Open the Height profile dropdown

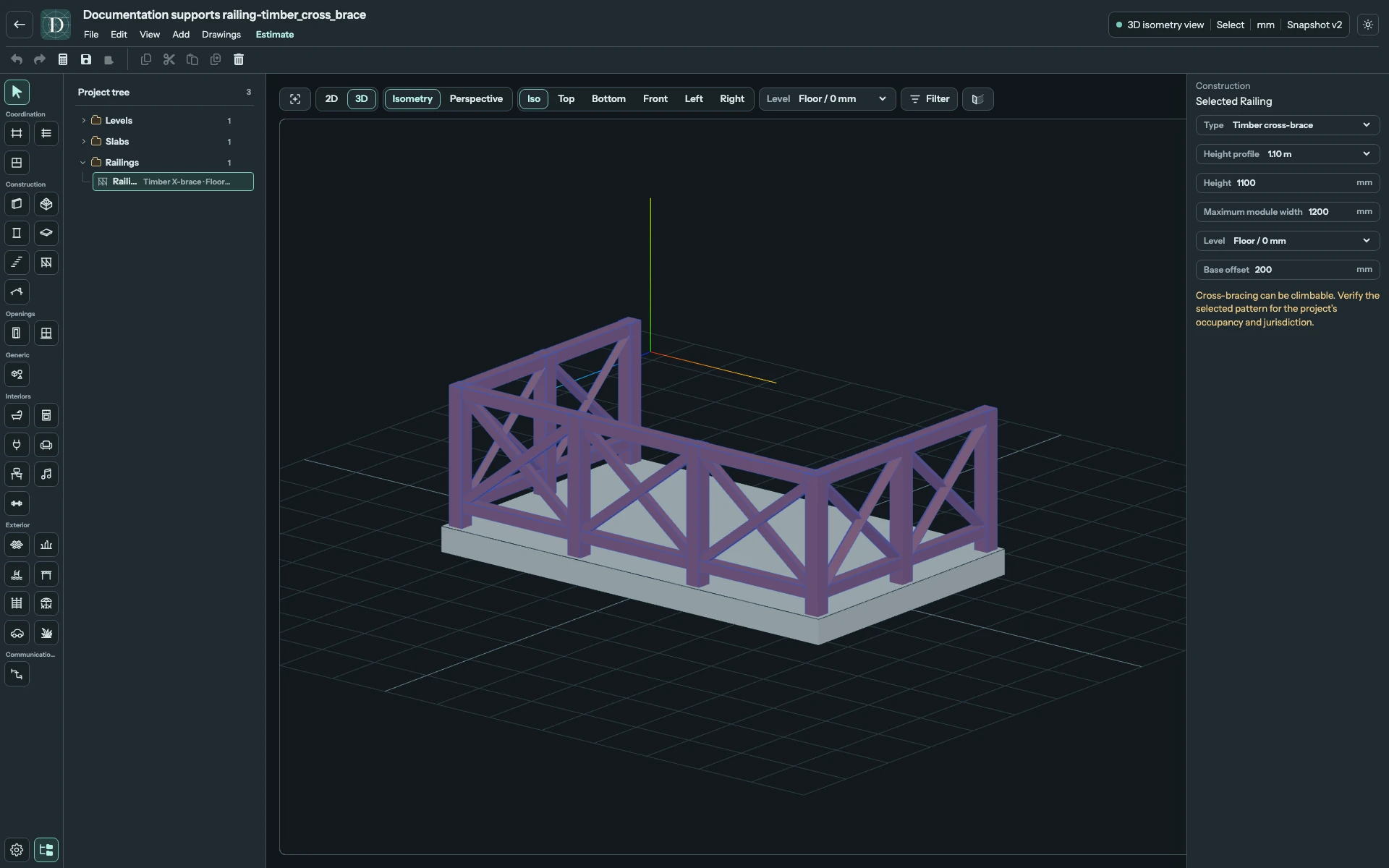1288,154
